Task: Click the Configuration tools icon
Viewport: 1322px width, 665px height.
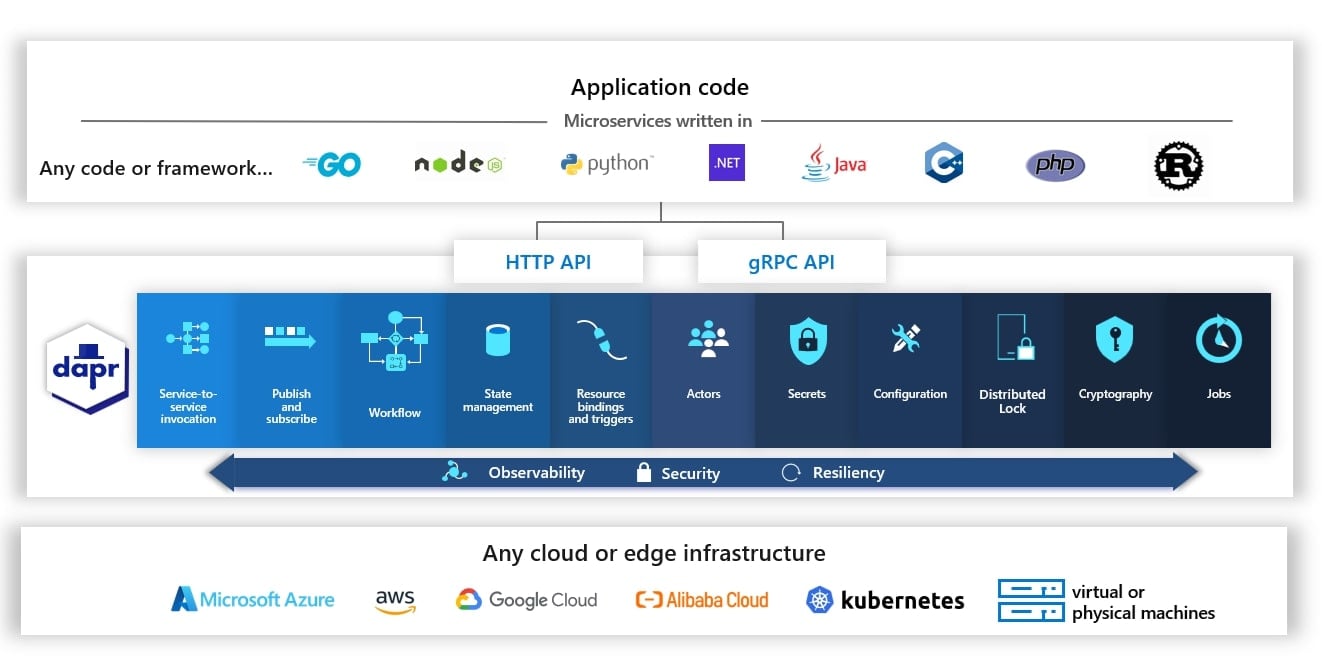Action: coord(906,339)
